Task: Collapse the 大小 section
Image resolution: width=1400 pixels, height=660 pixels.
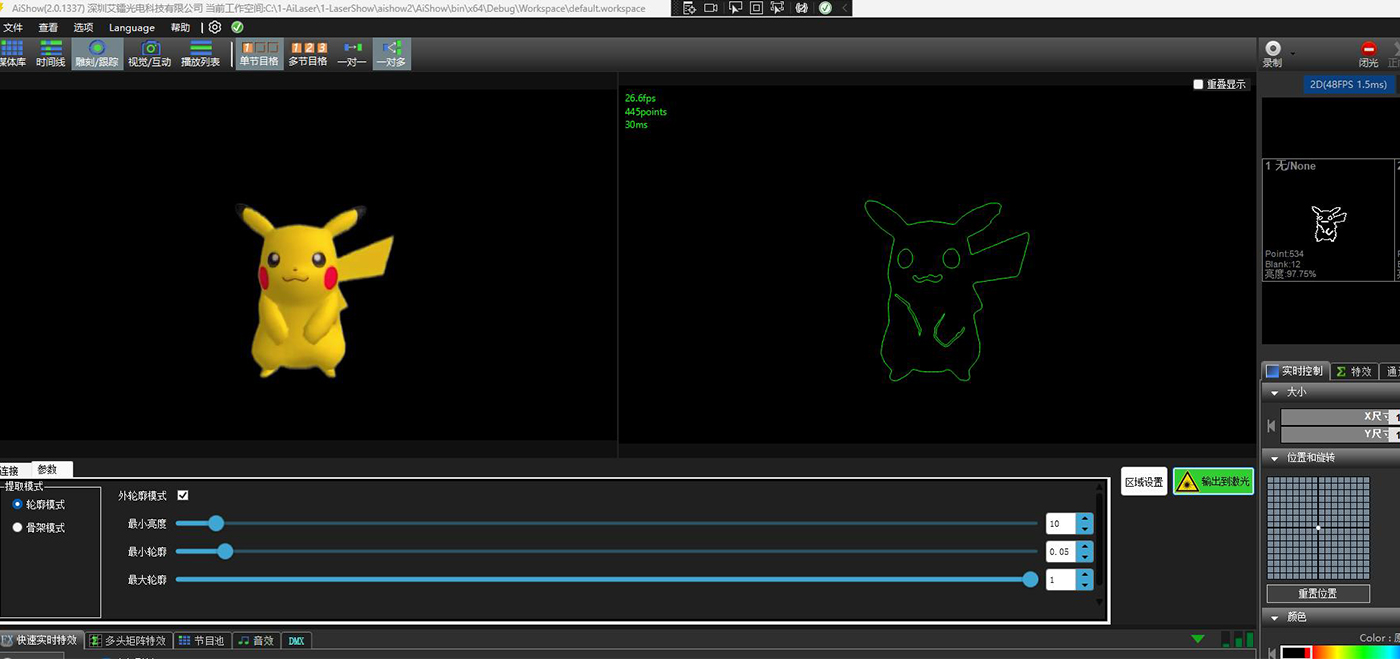Action: coord(1274,393)
